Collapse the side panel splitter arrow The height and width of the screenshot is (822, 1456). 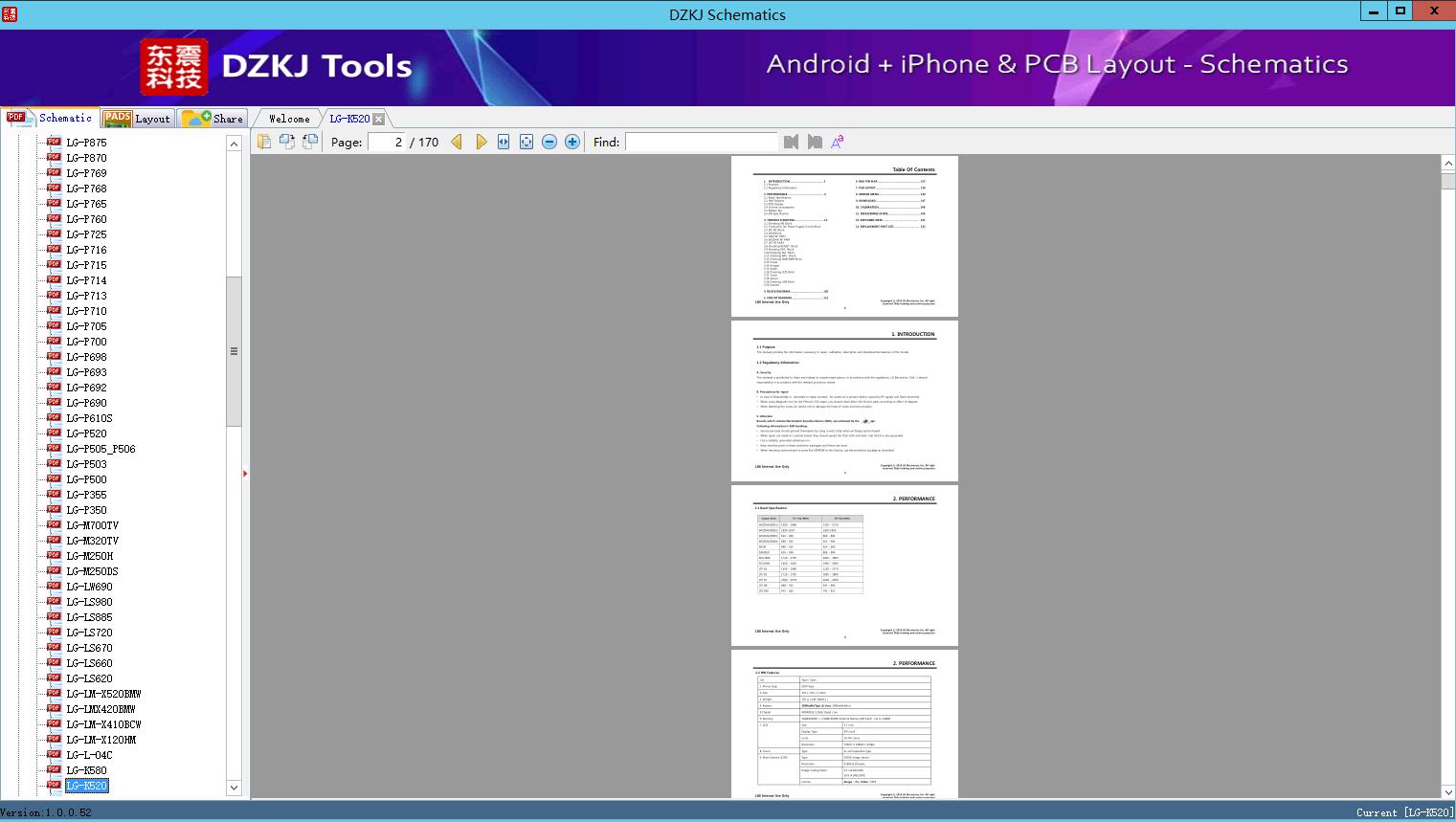[x=245, y=474]
